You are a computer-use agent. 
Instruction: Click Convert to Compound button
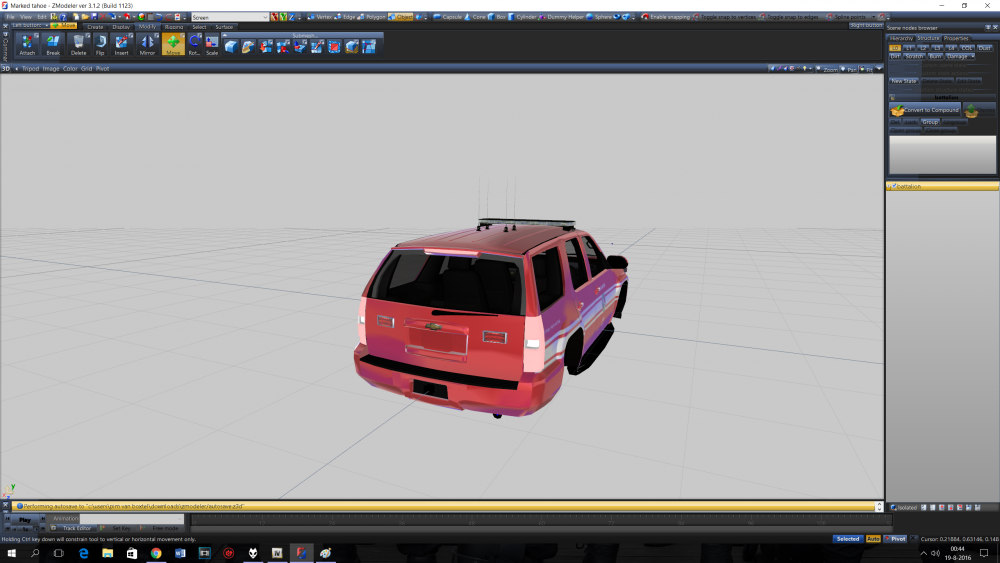[x=925, y=110]
